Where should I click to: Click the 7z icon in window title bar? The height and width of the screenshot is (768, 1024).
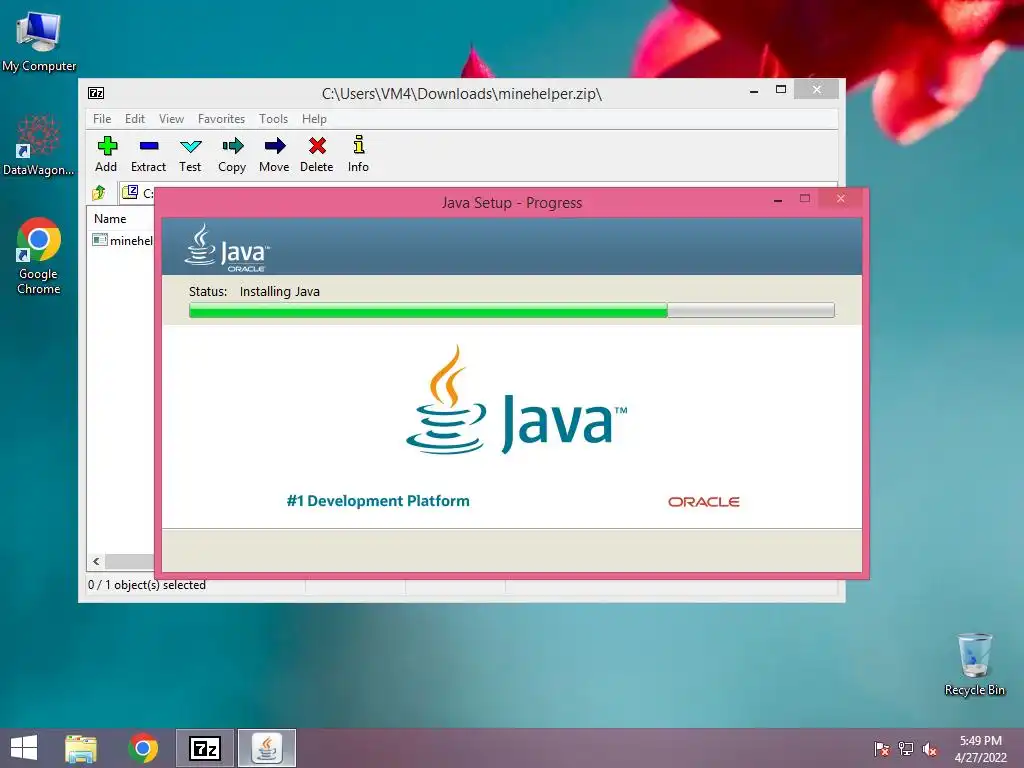tap(96, 93)
